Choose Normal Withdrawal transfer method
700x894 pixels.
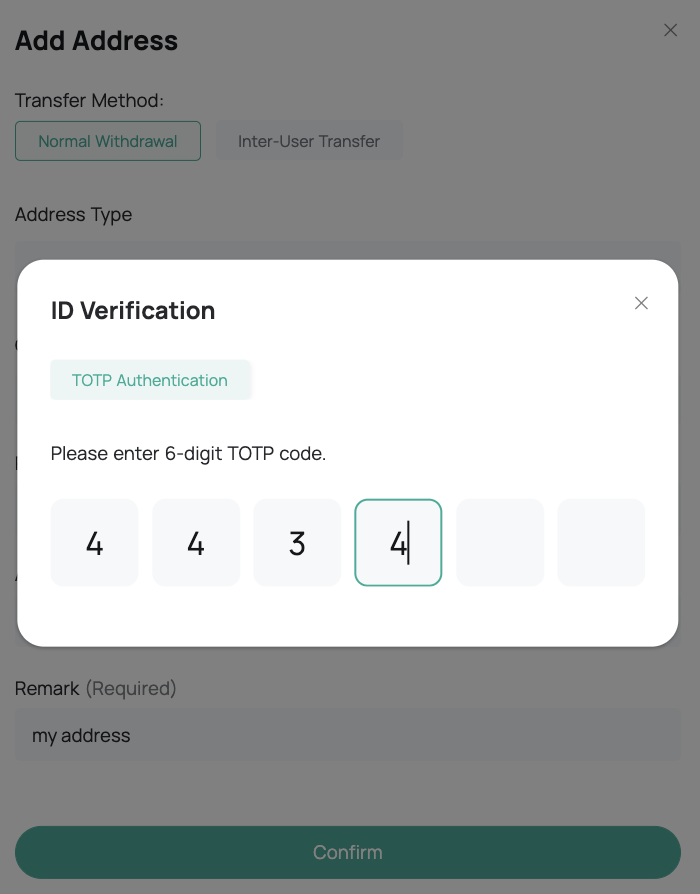108,141
